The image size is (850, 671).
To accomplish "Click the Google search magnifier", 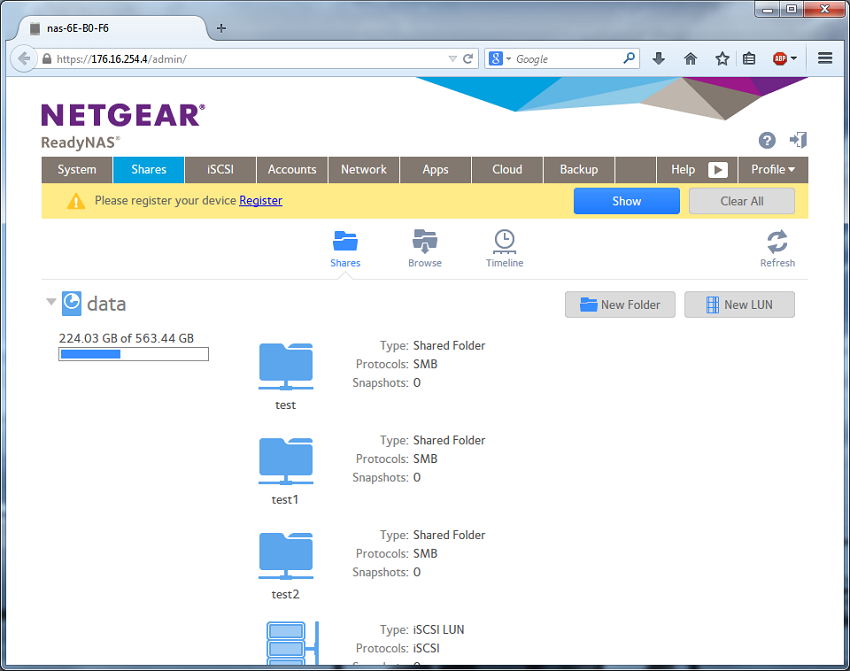I will pyautogui.click(x=629, y=58).
